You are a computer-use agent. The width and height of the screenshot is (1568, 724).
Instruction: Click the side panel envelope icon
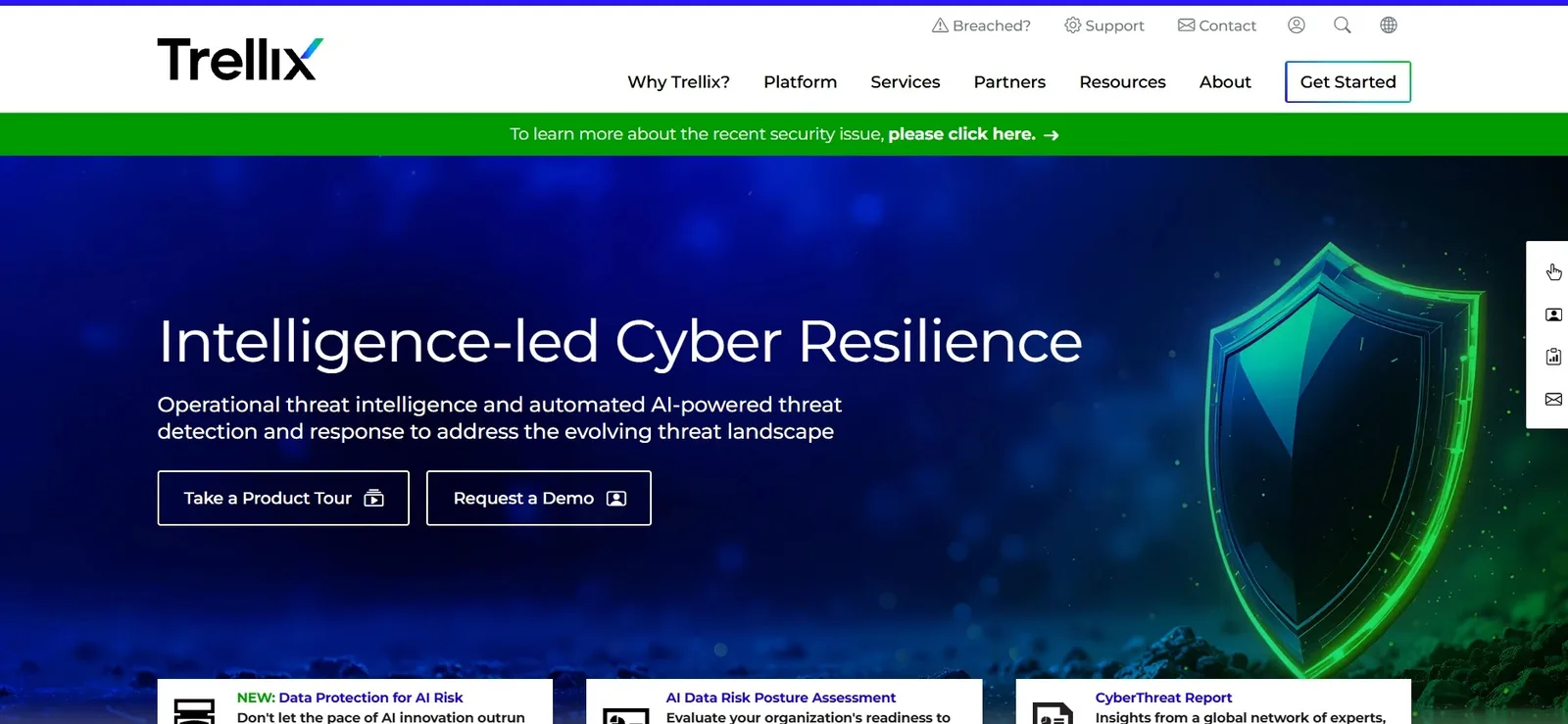[1553, 399]
